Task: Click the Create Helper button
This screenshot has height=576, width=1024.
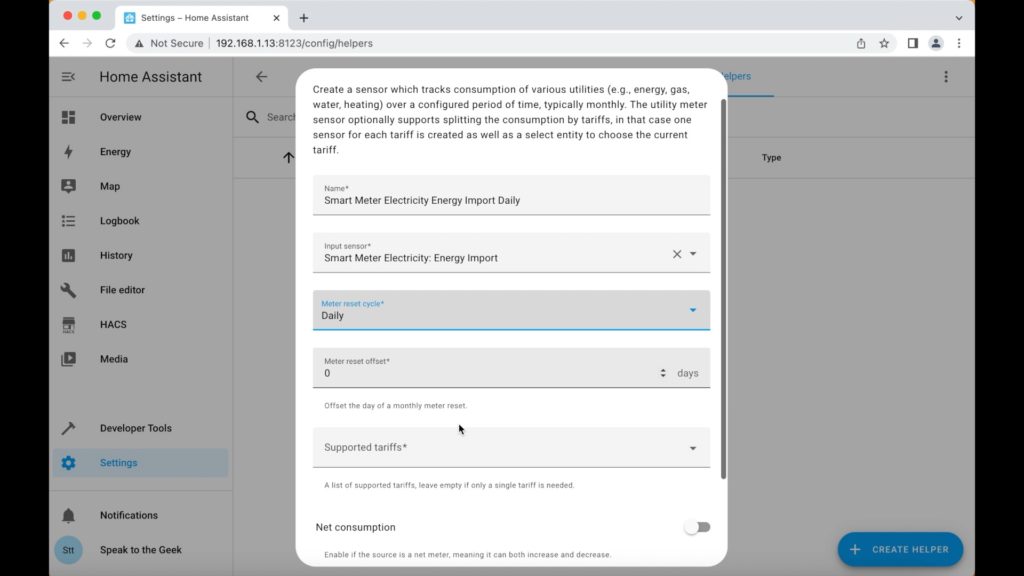Action: [x=901, y=550]
